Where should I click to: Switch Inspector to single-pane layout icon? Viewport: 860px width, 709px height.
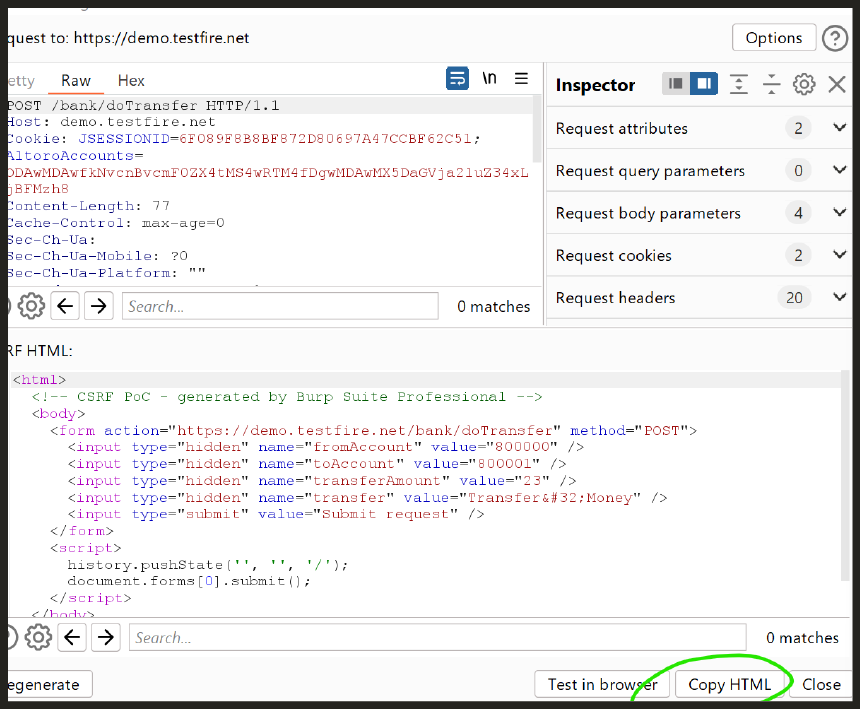coord(676,84)
